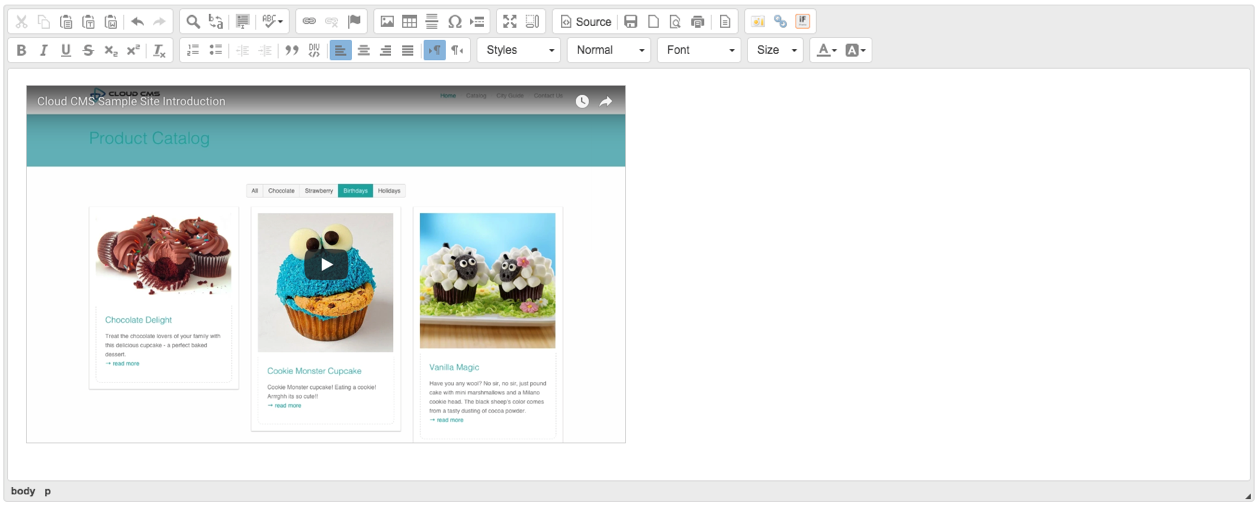Click the Source button
Image resolution: width=1258 pixels, height=507 pixels.
coord(585,21)
